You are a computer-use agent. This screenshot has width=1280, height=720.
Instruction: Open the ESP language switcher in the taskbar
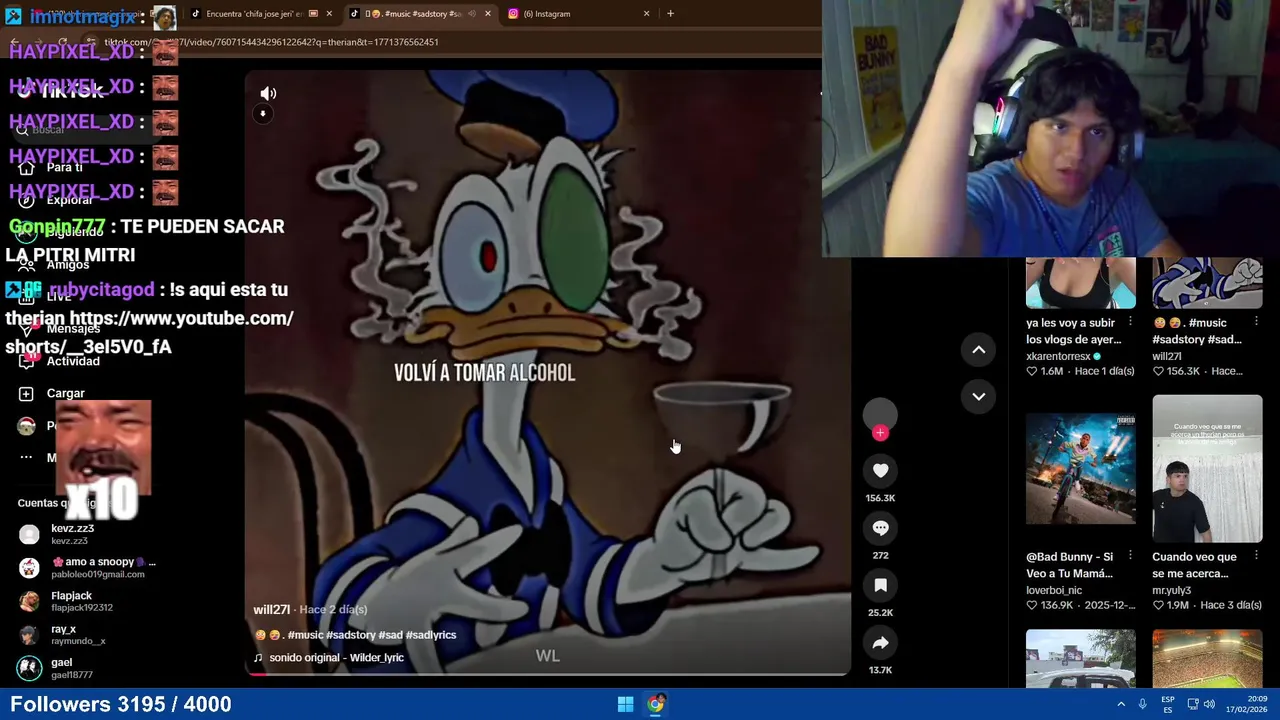tap(1167, 704)
